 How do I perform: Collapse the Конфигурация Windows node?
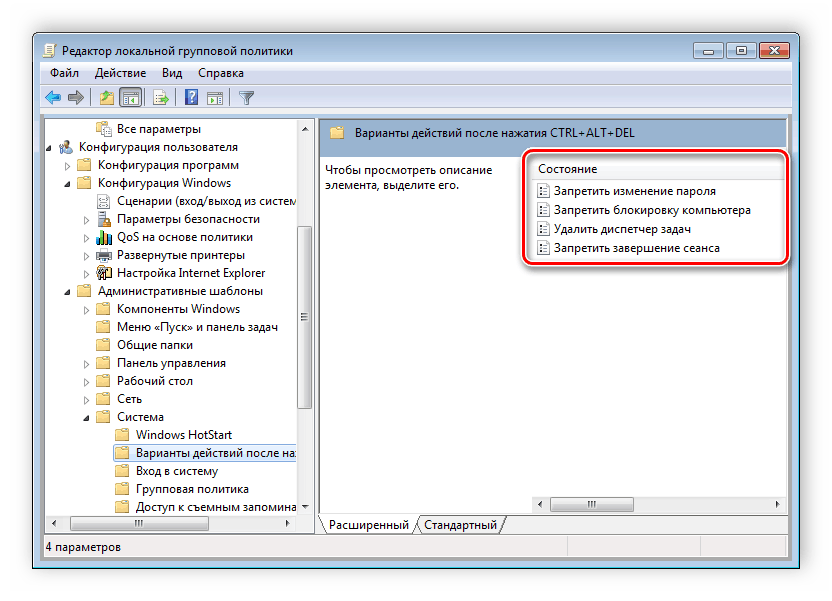(67, 184)
